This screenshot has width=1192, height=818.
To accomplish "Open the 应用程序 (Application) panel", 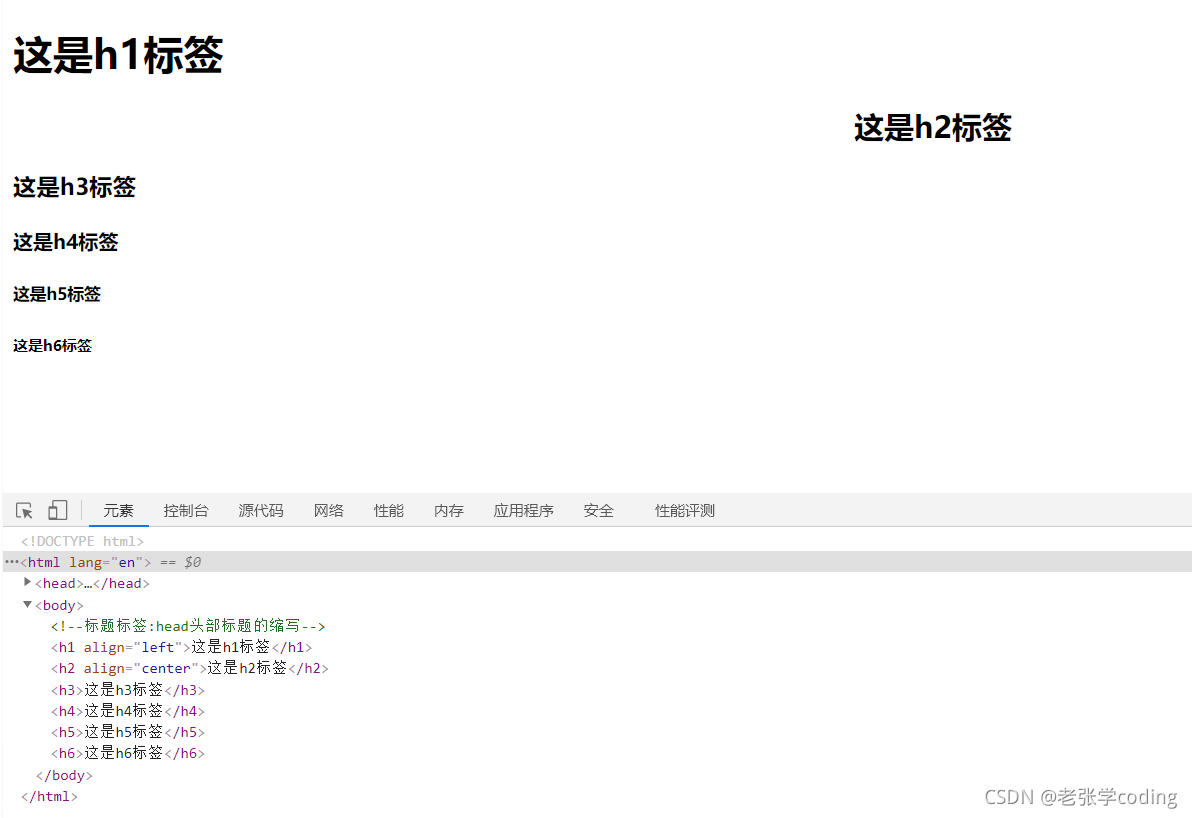I will (x=523, y=510).
